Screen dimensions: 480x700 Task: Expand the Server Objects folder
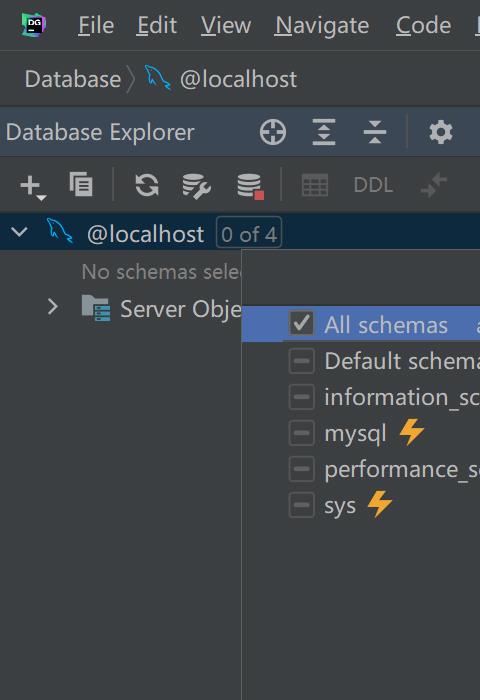click(x=53, y=307)
